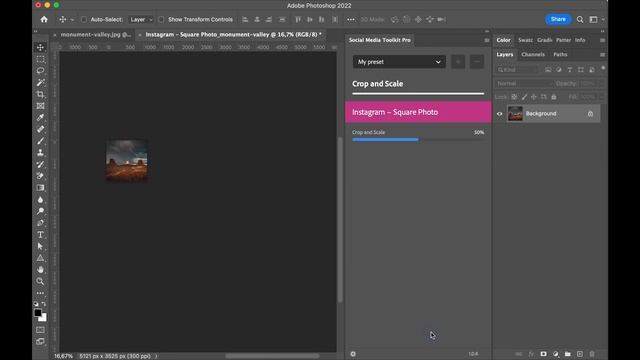Select the Move tool
This screenshot has width=640, height=360.
pos(40,47)
